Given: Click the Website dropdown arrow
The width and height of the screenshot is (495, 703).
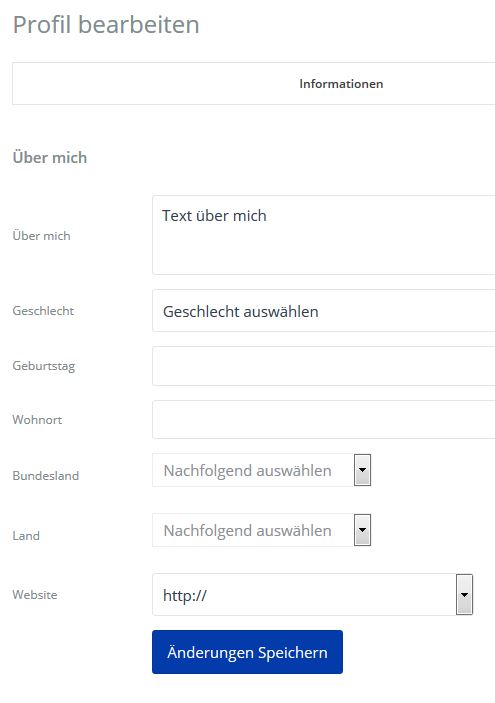Looking at the screenshot, I should (464, 595).
